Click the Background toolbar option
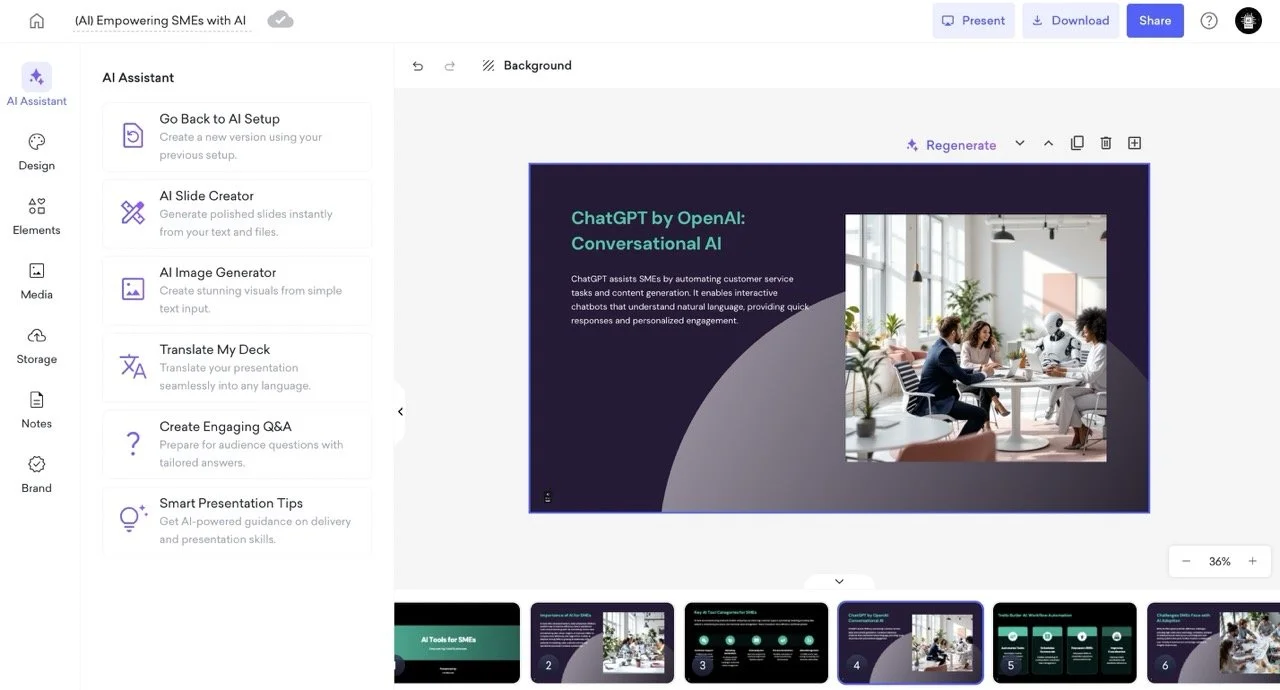Image resolution: width=1280 pixels, height=690 pixels. tap(527, 66)
